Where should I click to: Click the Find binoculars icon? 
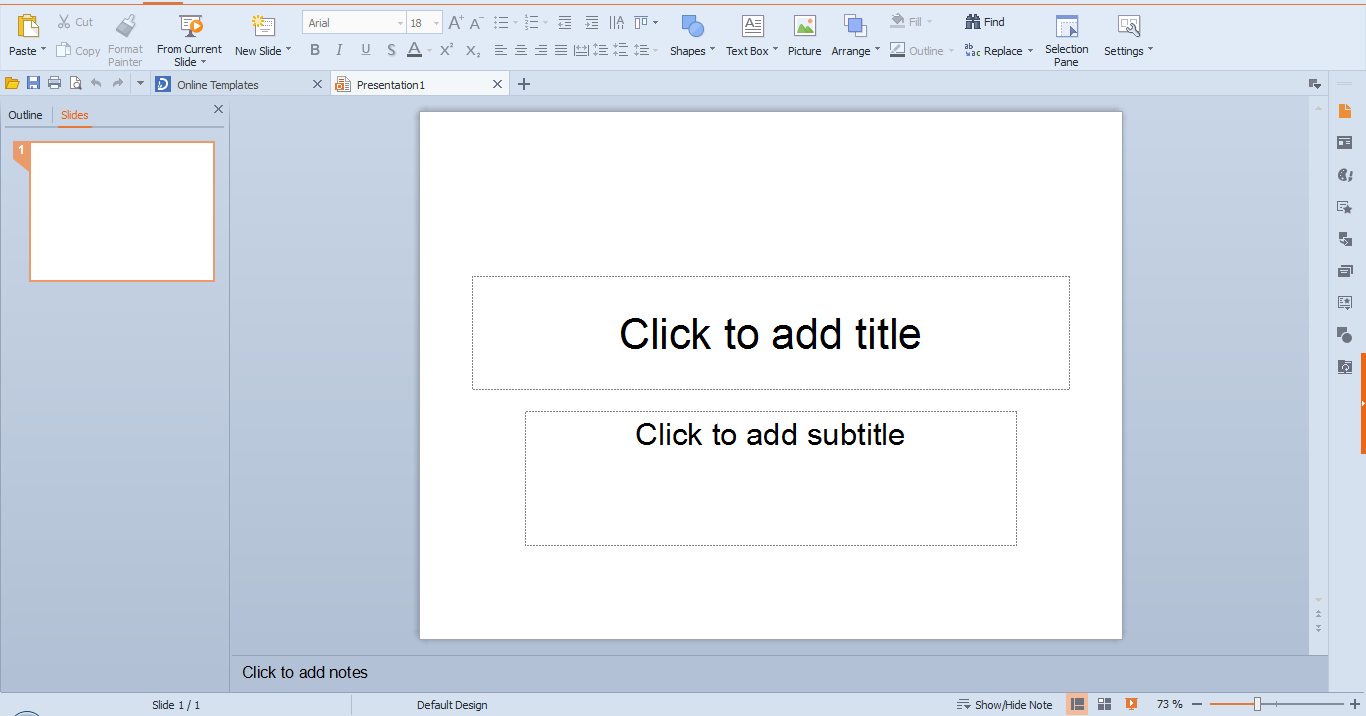tap(973, 22)
